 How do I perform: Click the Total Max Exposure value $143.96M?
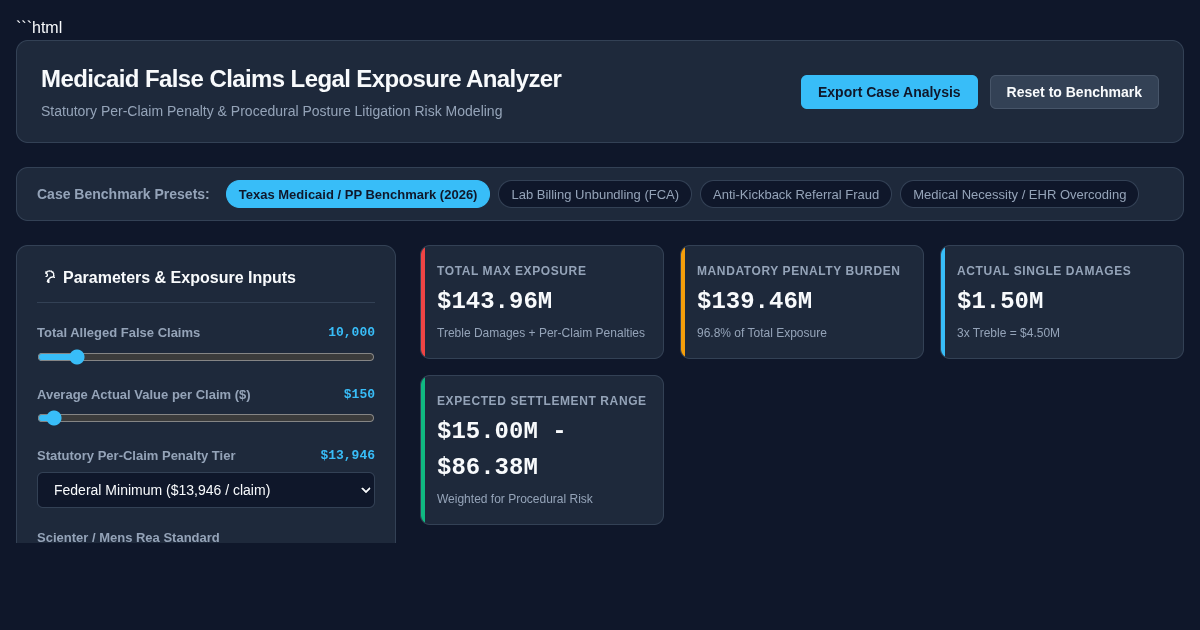(494, 301)
